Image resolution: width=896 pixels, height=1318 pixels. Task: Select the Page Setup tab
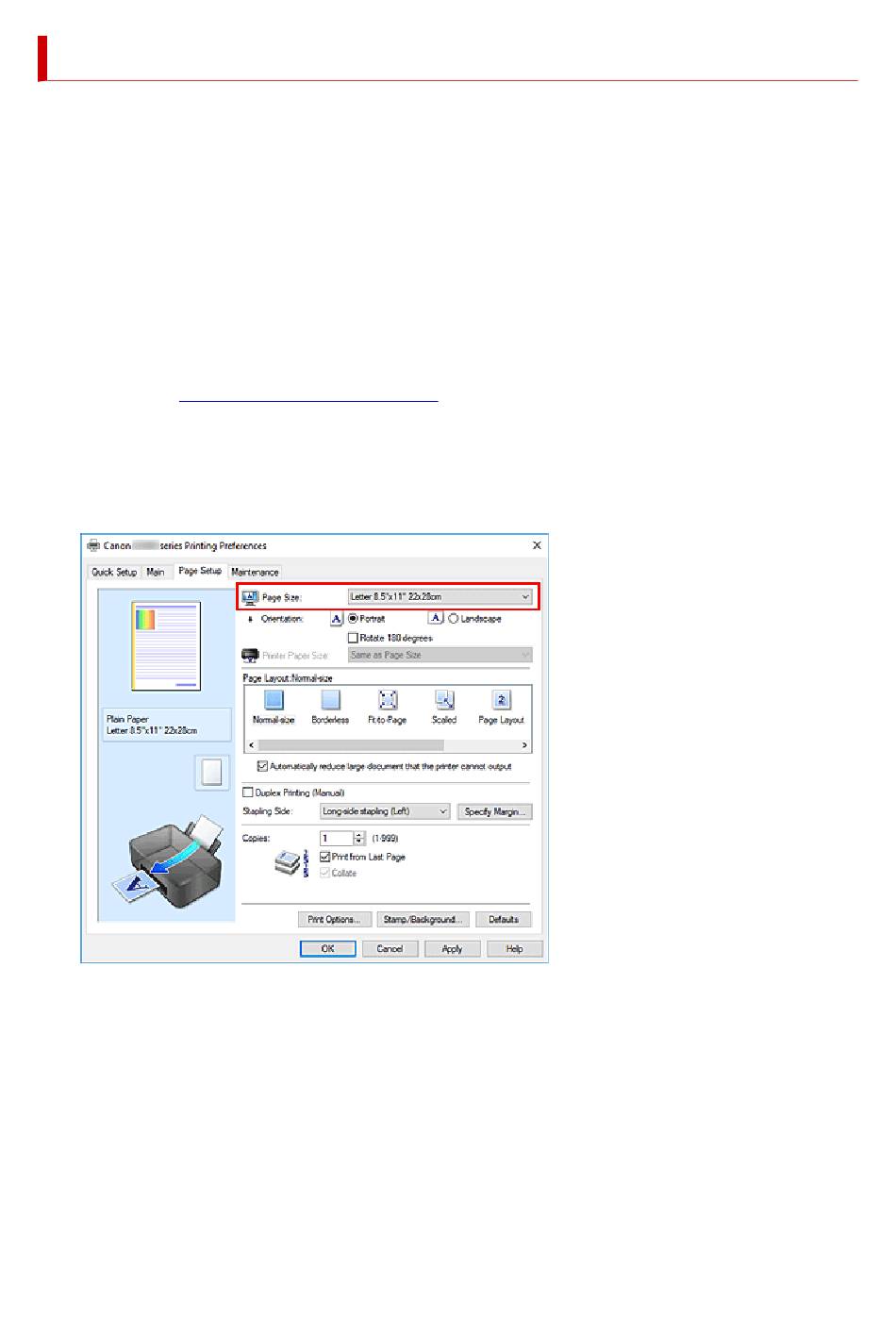(x=200, y=571)
